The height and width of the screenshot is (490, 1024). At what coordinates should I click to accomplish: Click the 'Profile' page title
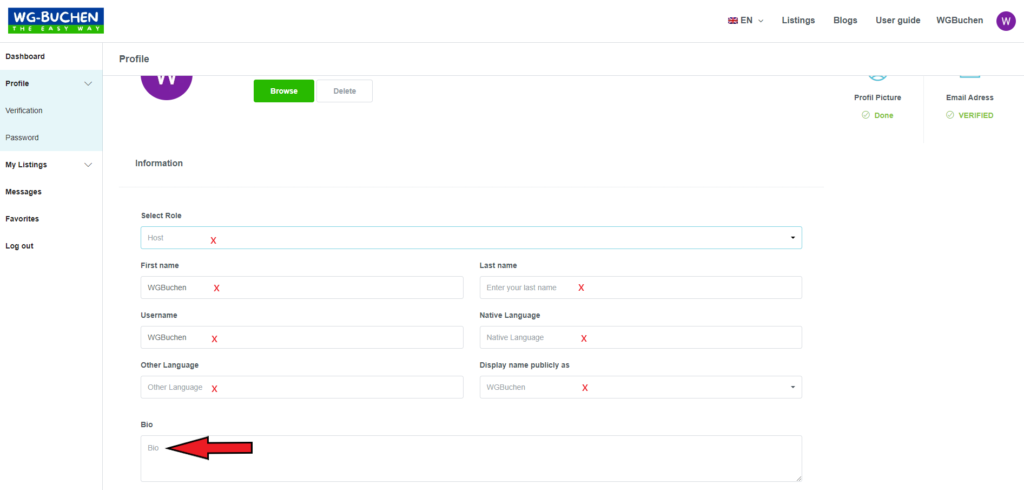134,59
